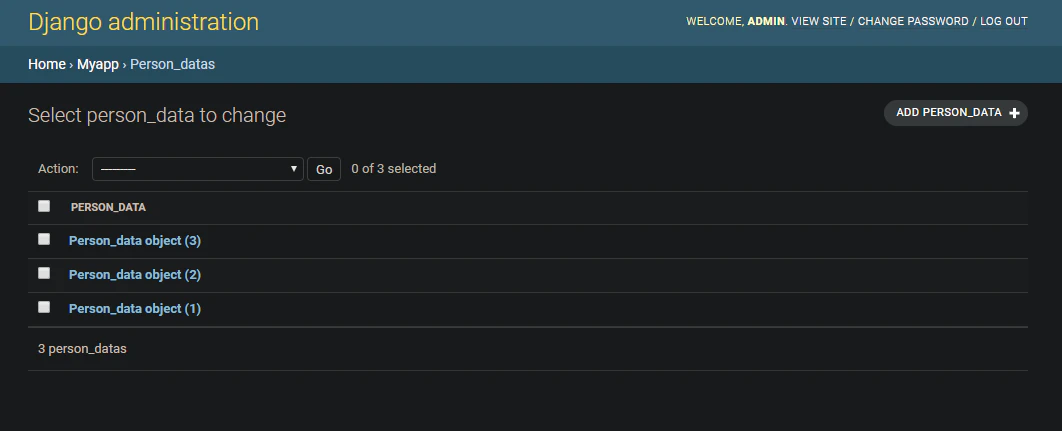1062x431 pixels.
Task: Go to Myapp in the breadcrumb
Action: [x=98, y=64]
